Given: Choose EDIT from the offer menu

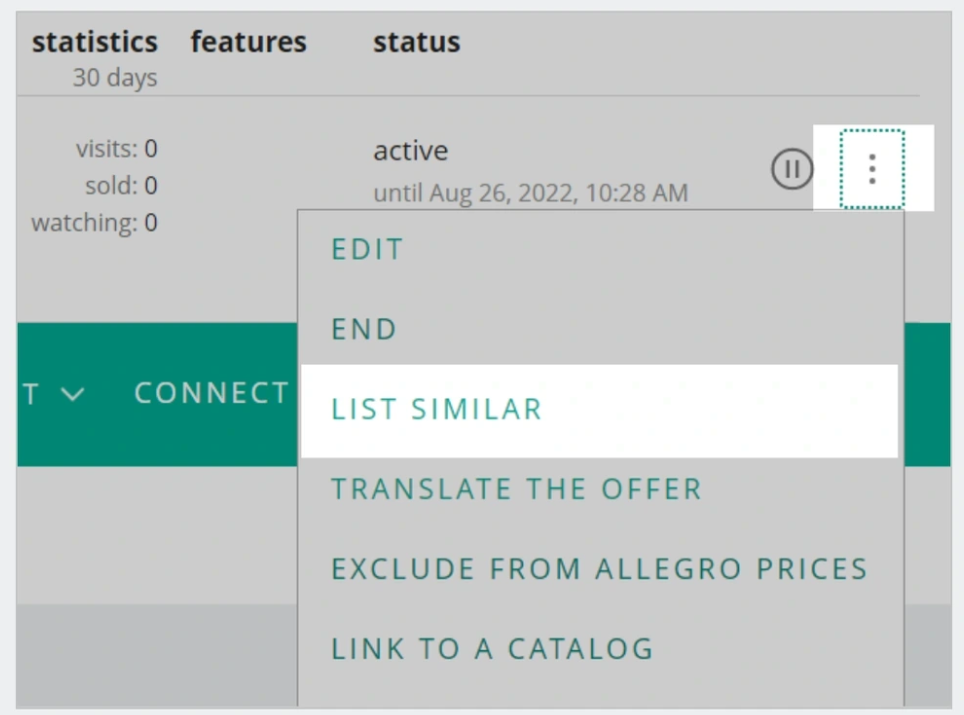Looking at the screenshot, I should tap(368, 249).
